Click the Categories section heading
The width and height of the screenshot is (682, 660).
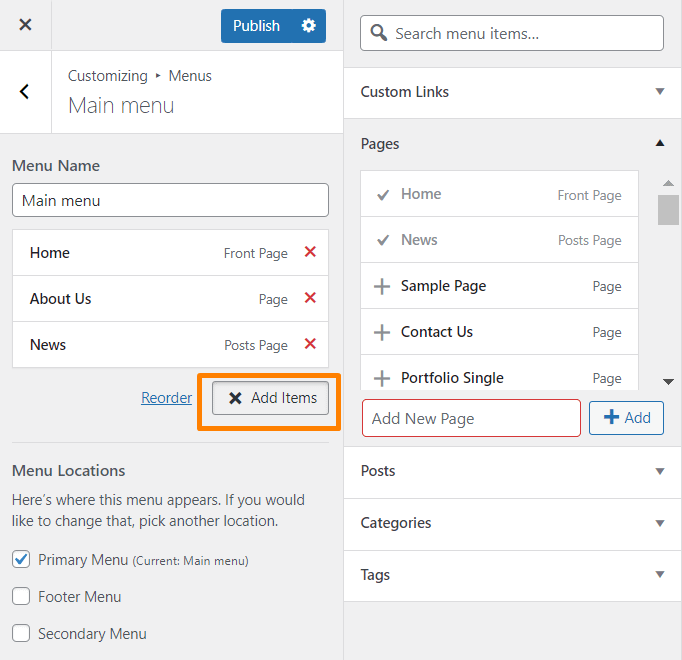click(396, 523)
